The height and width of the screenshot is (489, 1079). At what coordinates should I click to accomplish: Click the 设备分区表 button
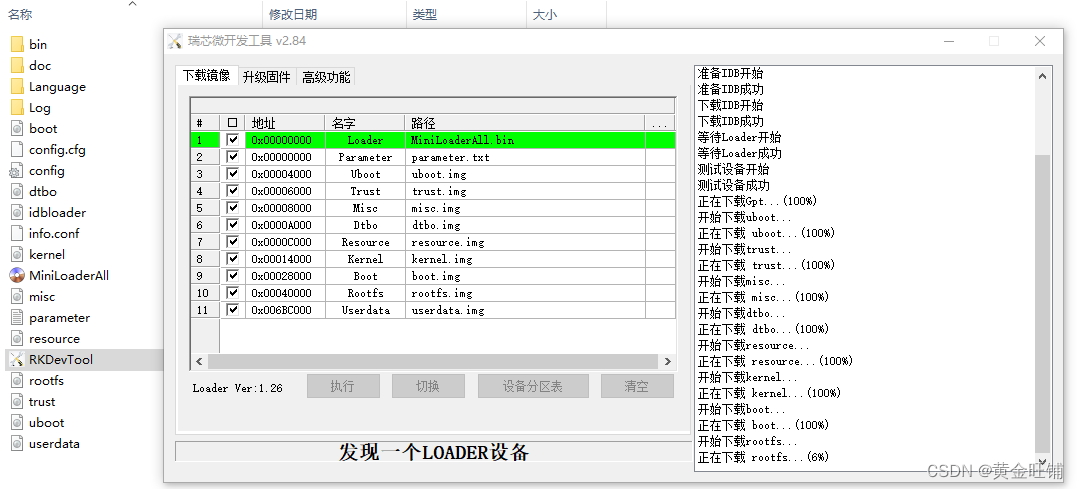pyautogui.click(x=530, y=387)
